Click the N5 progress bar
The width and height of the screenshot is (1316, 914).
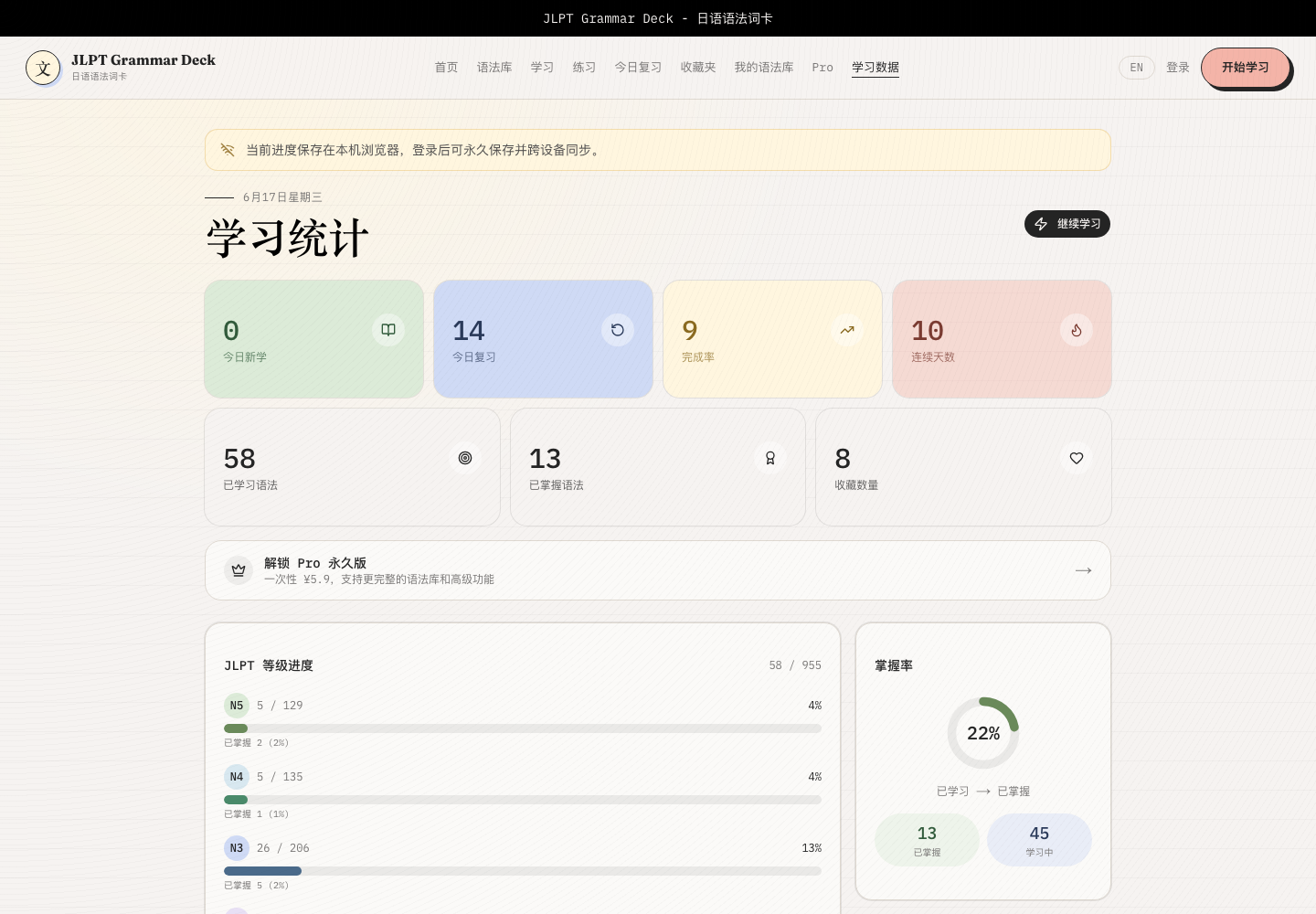click(523, 728)
